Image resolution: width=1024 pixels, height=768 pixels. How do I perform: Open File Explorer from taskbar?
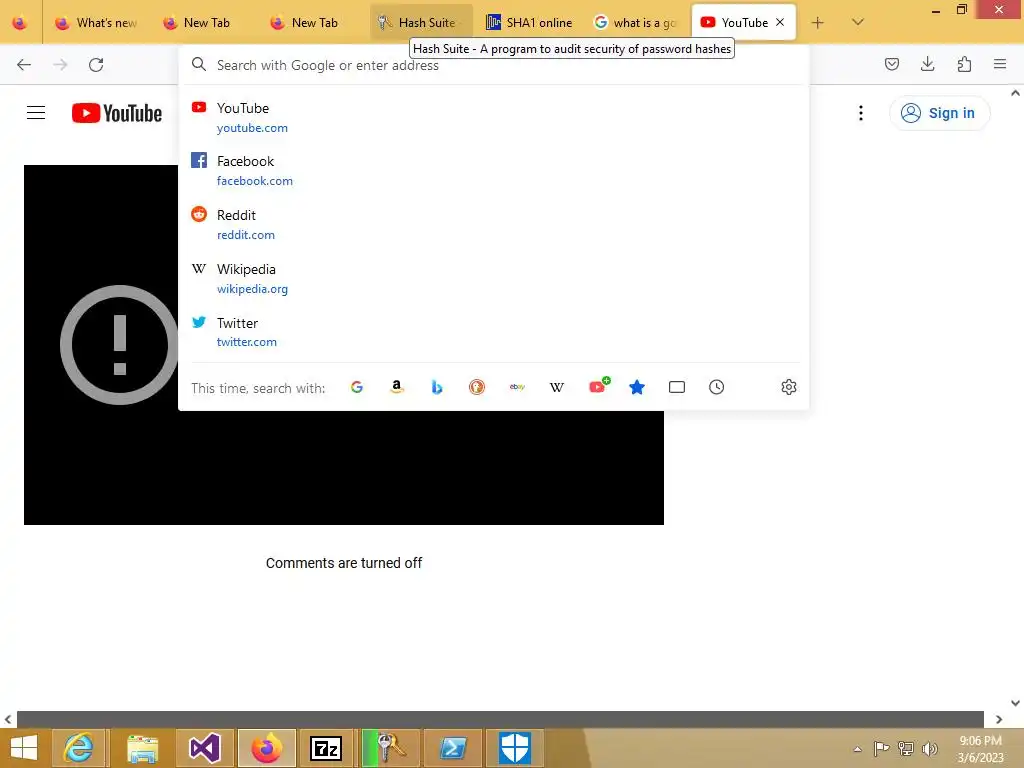142,748
